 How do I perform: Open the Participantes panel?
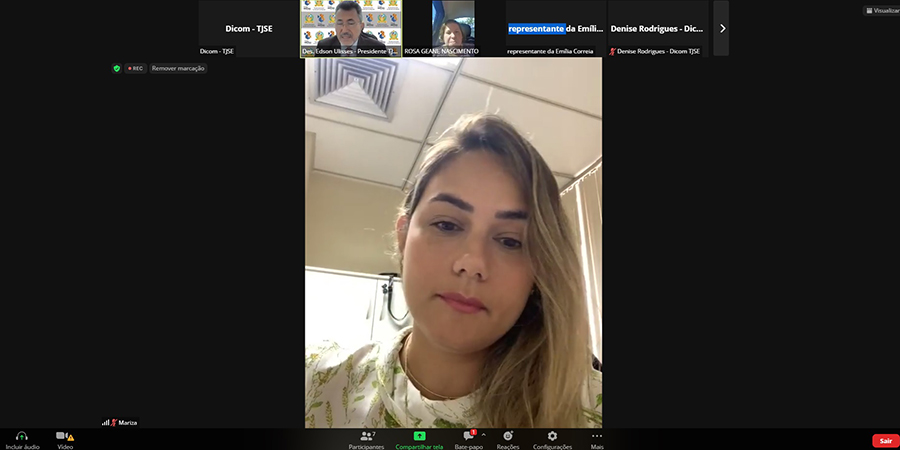(x=367, y=436)
